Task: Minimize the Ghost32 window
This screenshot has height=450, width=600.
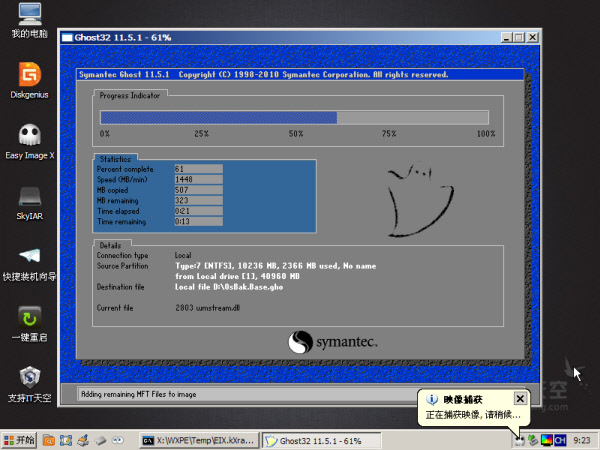Action: pyautogui.click(x=506, y=37)
